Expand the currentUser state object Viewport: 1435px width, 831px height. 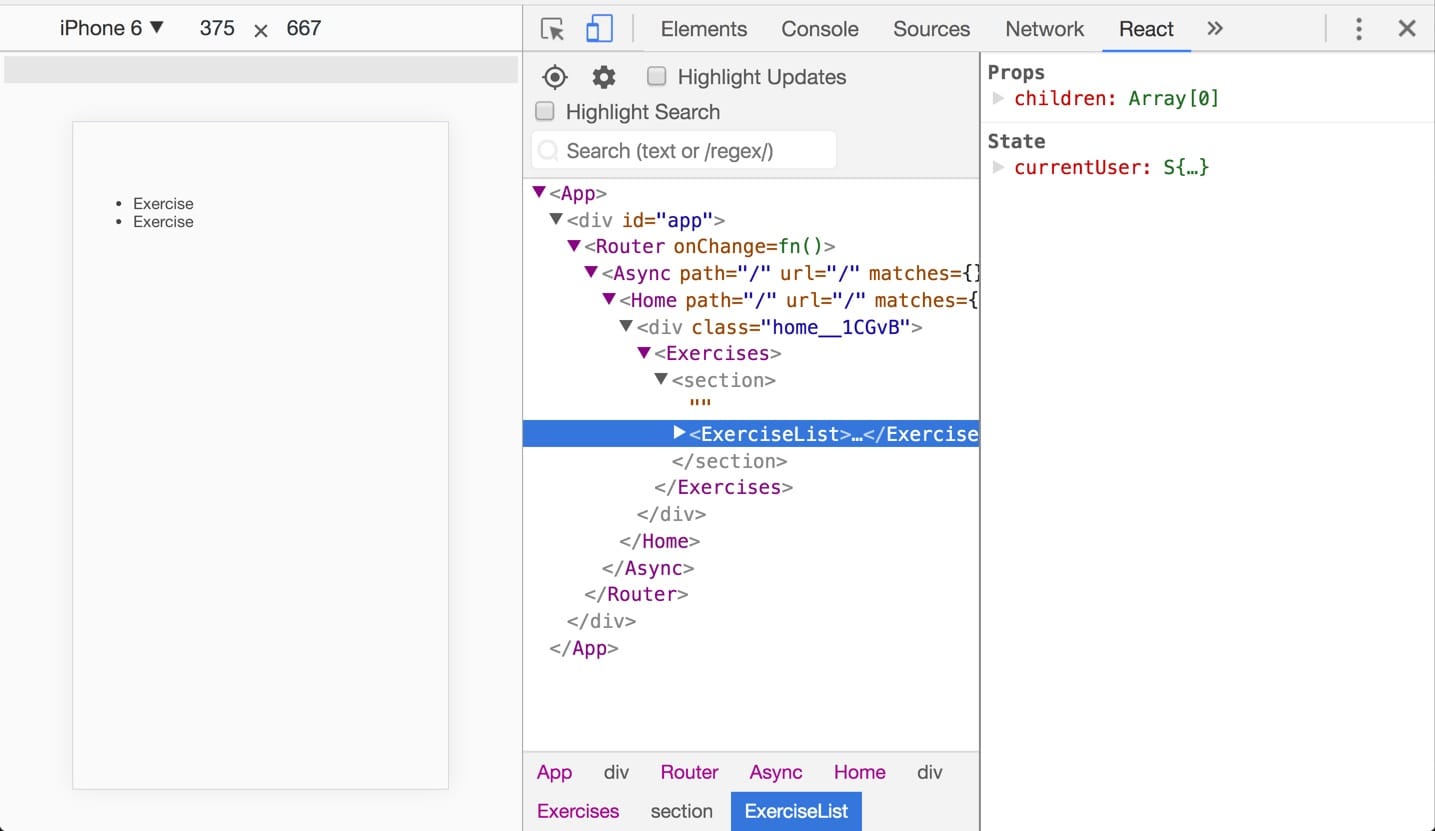tap(998, 167)
